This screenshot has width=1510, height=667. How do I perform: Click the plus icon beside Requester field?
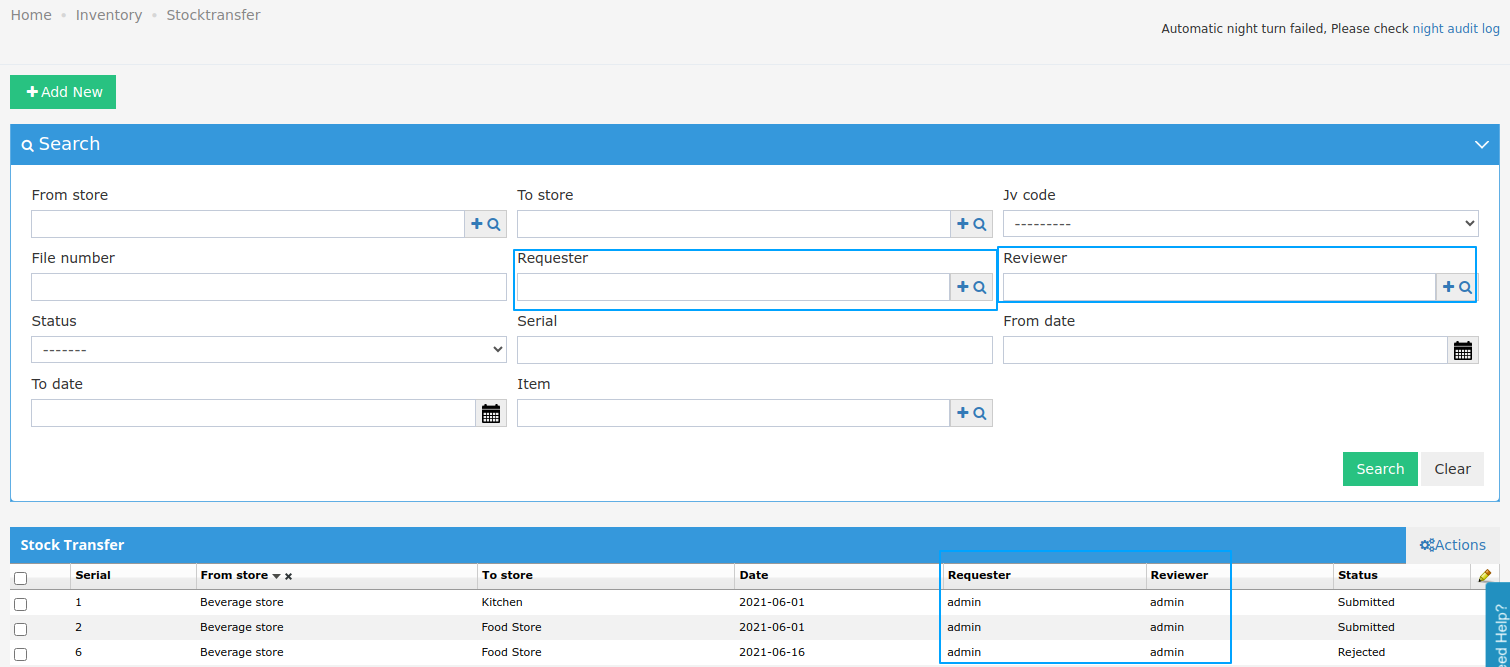963,287
